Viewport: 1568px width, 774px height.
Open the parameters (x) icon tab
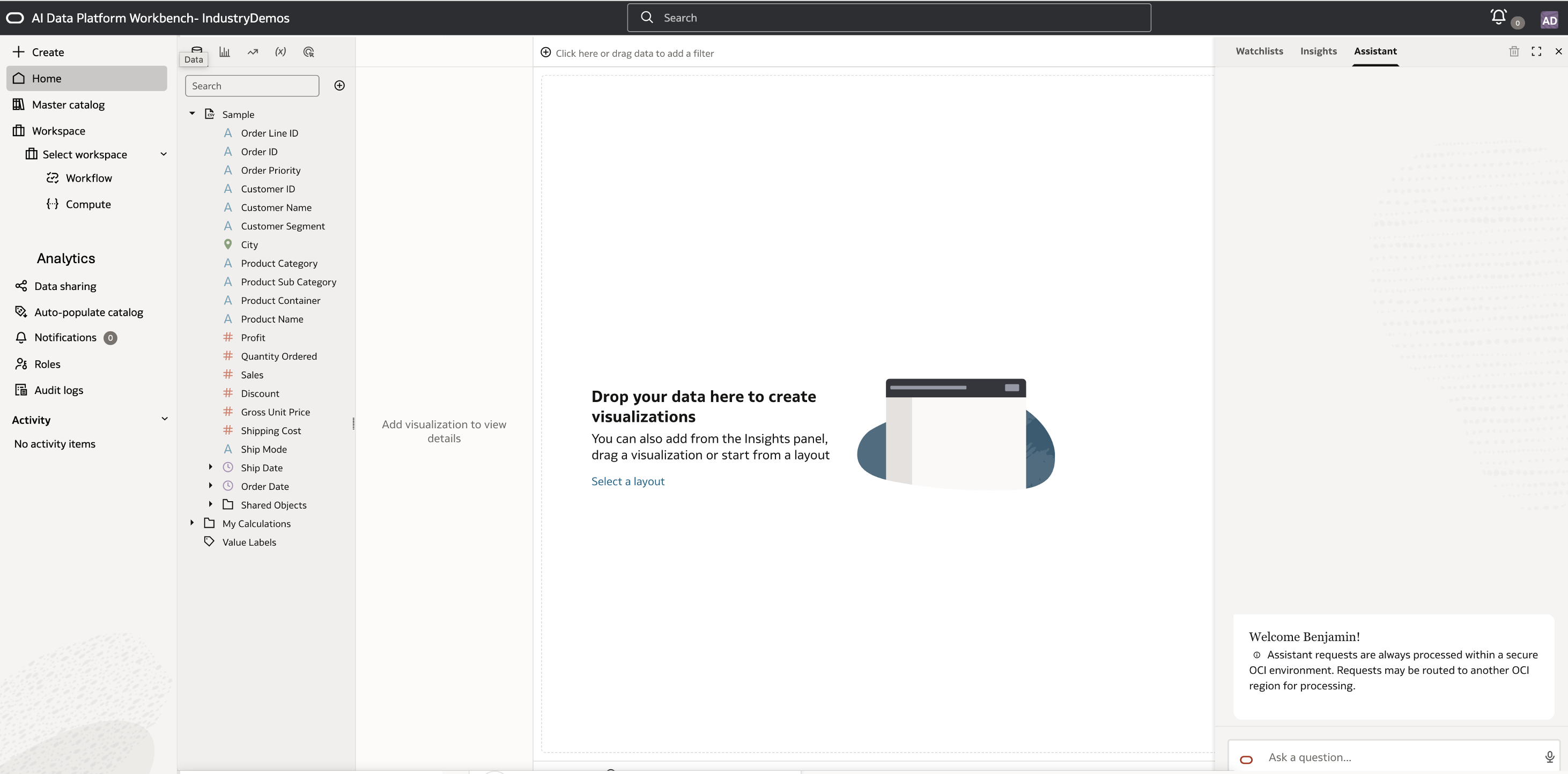[280, 51]
